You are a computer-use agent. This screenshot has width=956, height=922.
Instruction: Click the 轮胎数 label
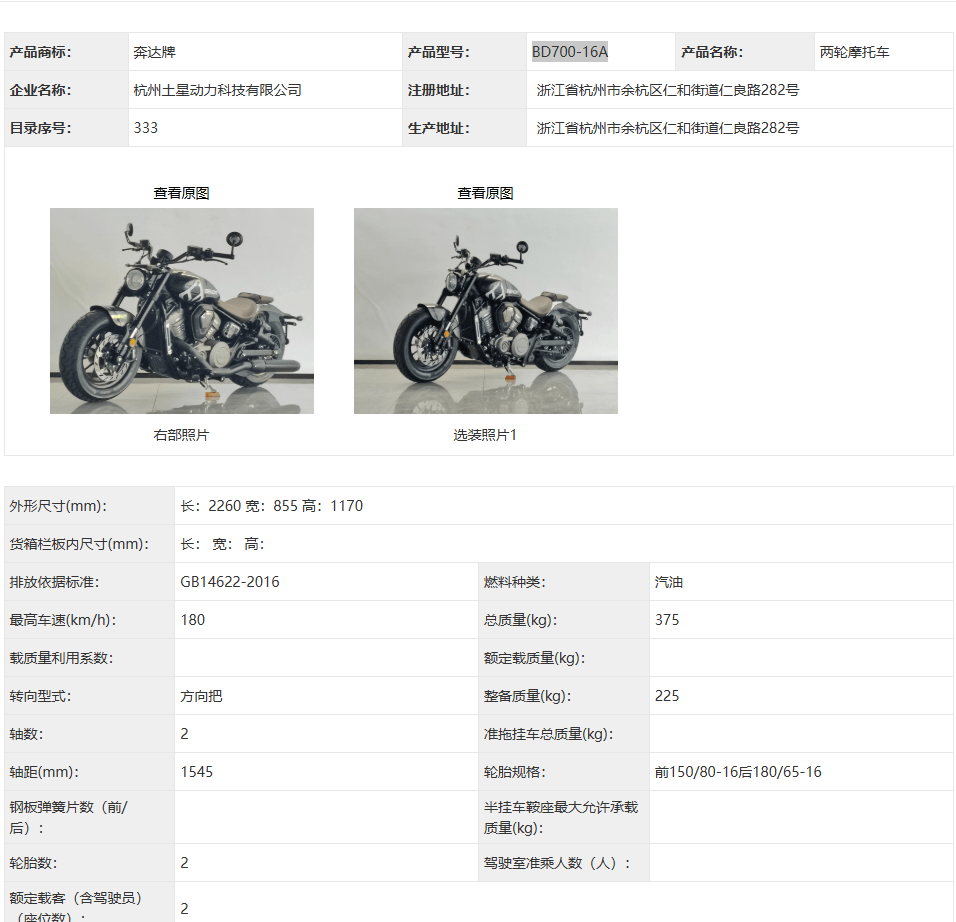click(x=34, y=863)
